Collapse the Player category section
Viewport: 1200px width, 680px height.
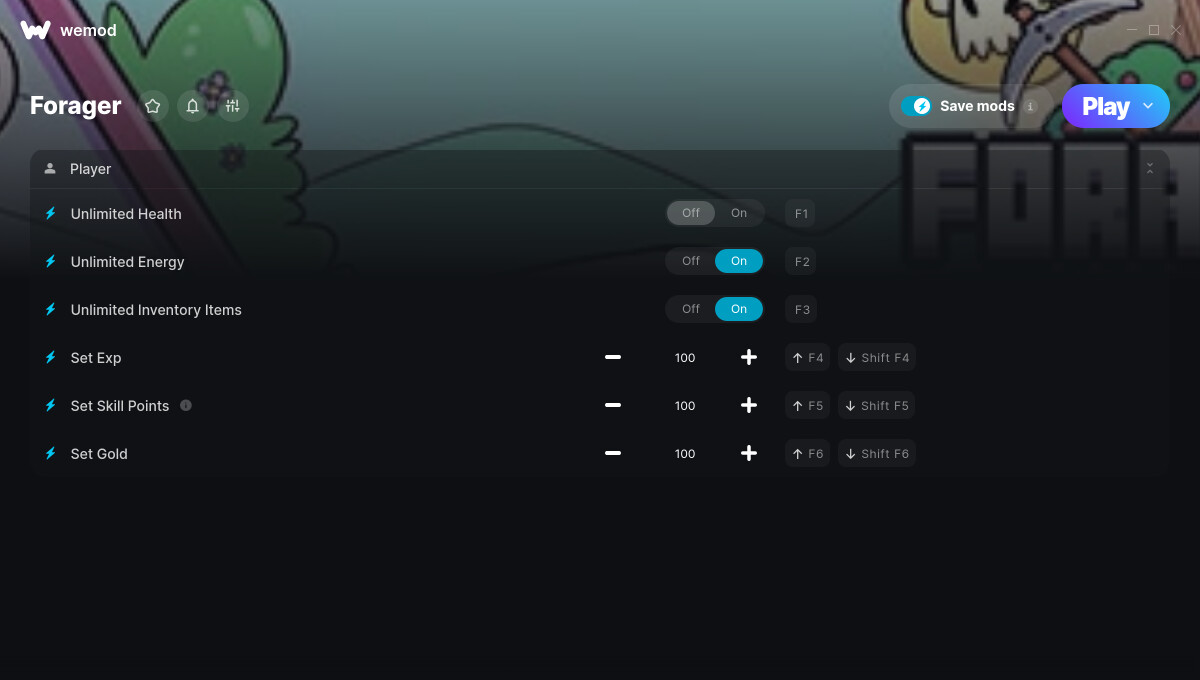(1150, 169)
